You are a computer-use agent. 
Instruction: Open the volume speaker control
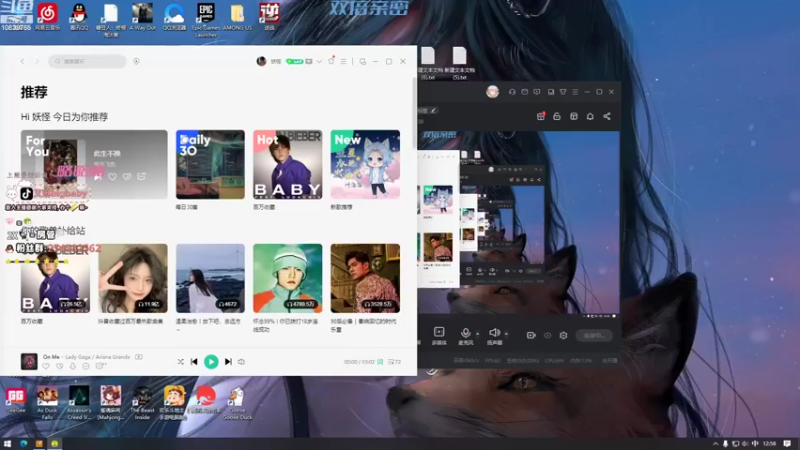(x=241, y=362)
